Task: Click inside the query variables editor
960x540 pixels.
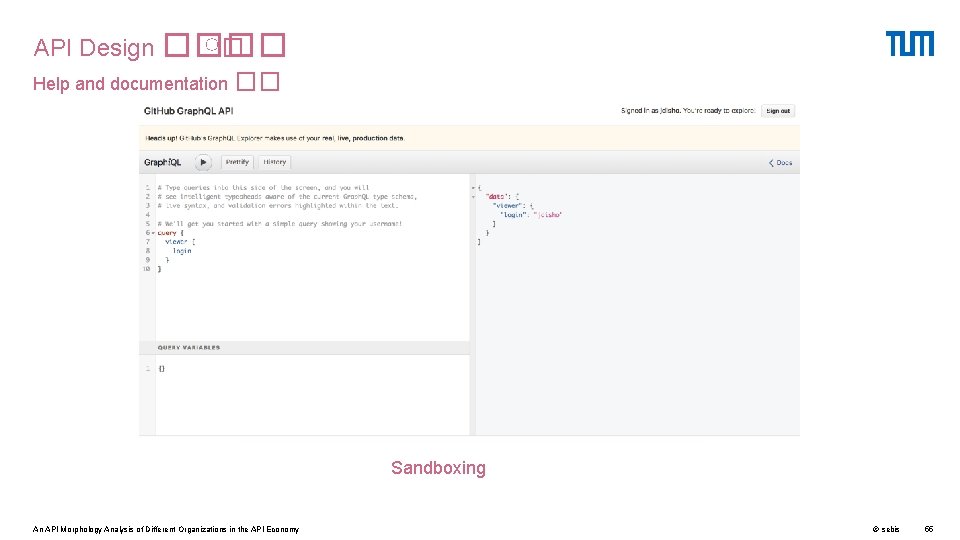Action: 312,395
